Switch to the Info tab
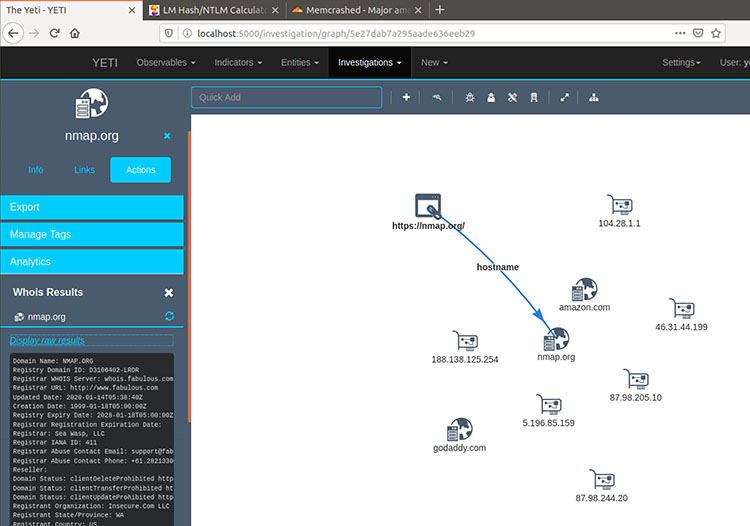The width and height of the screenshot is (750, 526). (35, 170)
